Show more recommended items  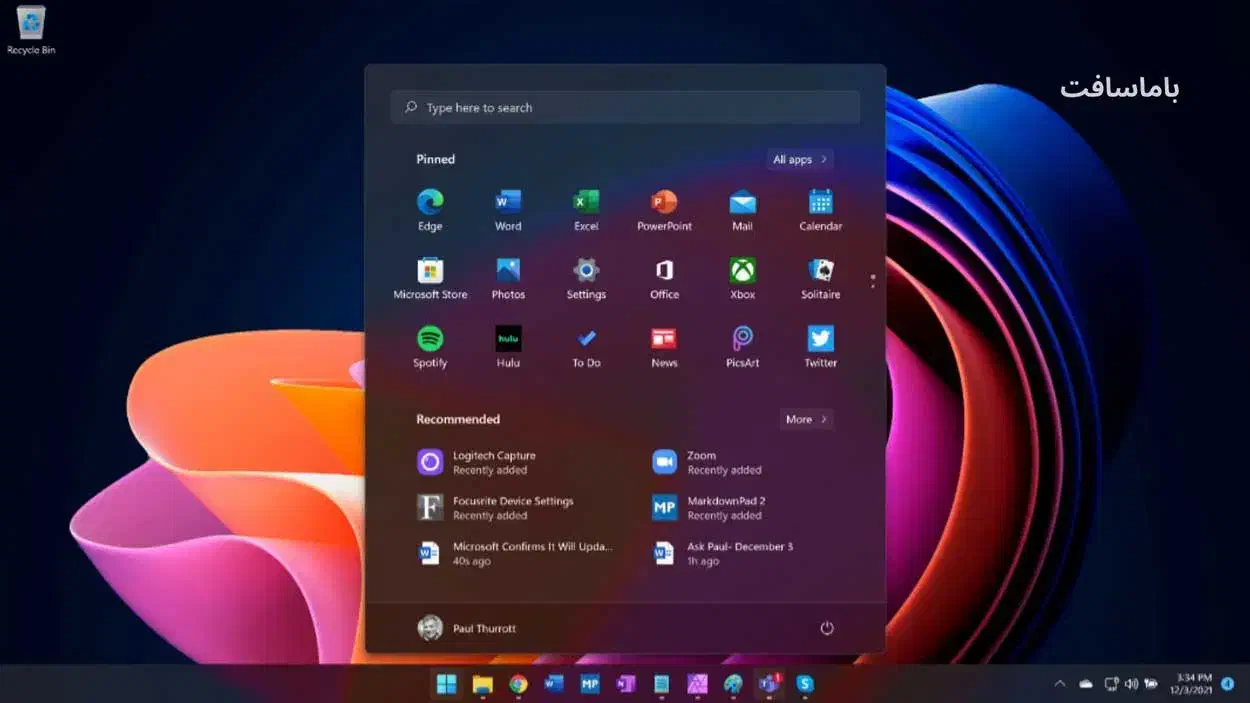pyautogui.click(x=806, y=420)
